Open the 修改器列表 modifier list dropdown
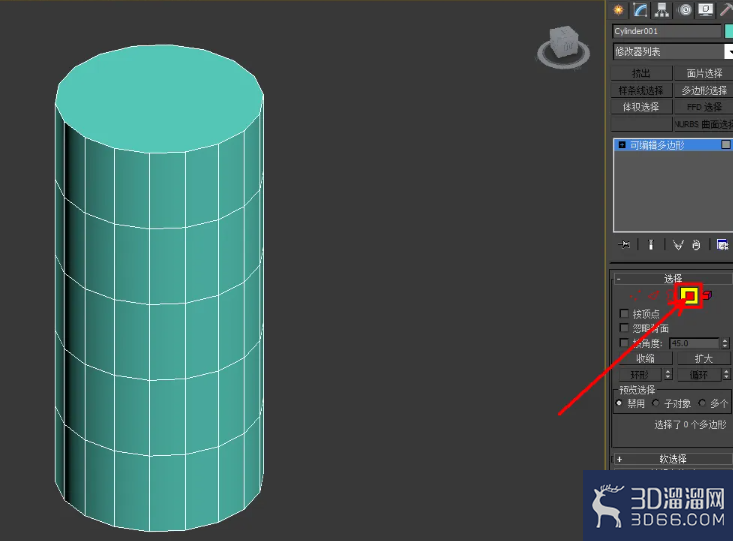733x541 pixels. pos(673,51)
